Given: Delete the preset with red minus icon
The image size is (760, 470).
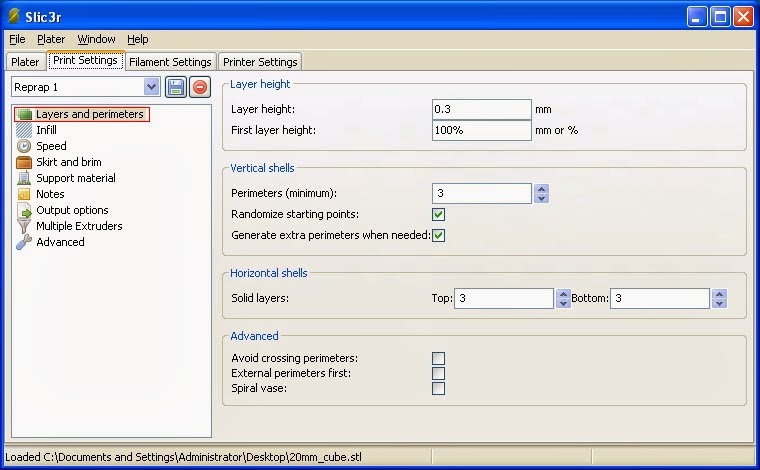Looking at the screenshot, I should (x=200, y=87).
